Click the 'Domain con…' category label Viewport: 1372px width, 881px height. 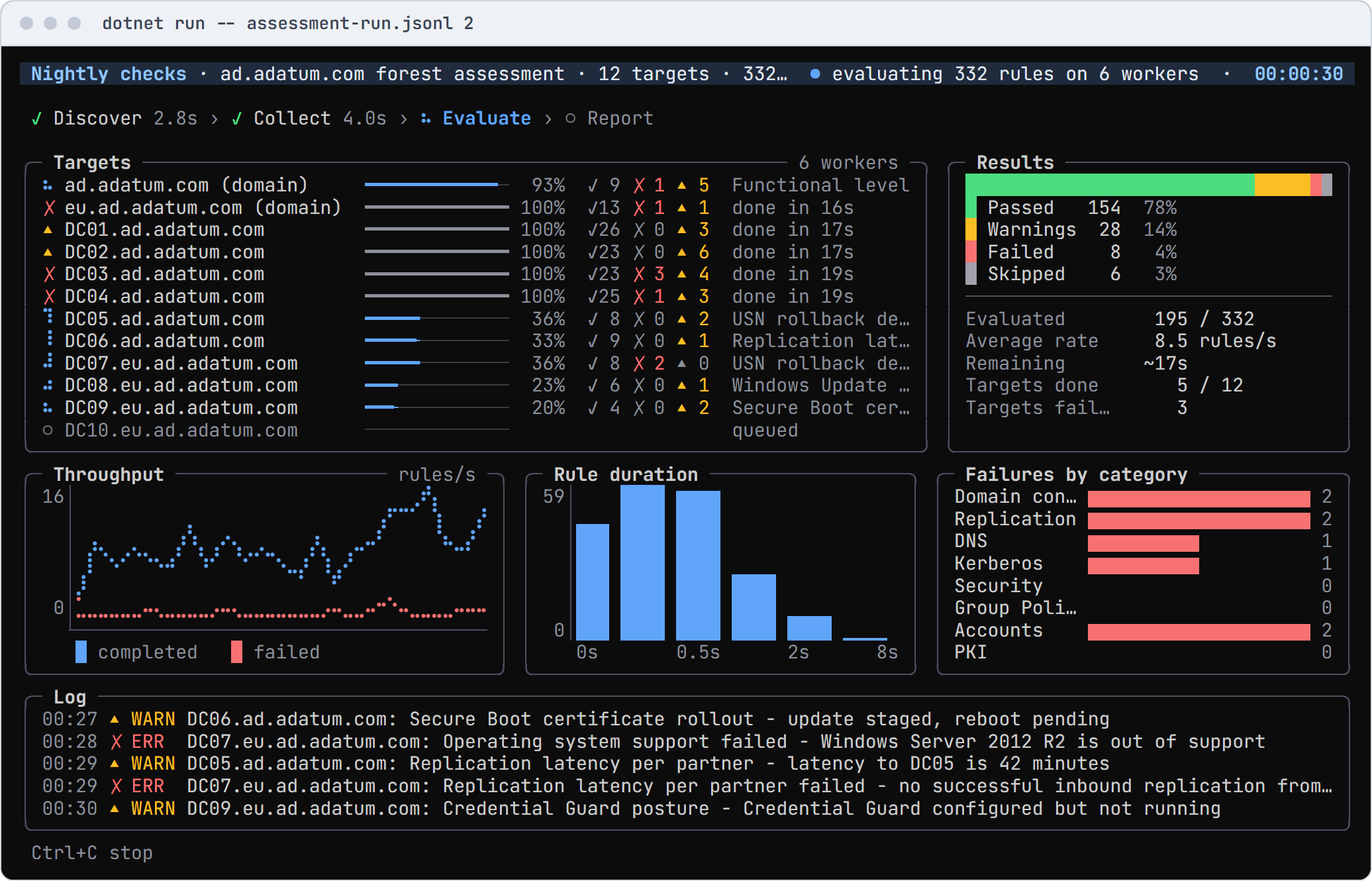coord(1015,497)
